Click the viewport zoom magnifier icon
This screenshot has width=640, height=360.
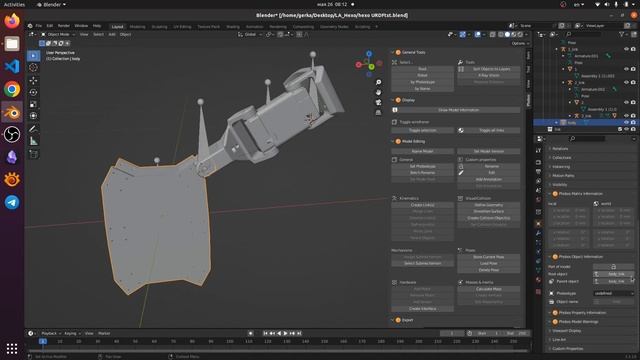coord(378,82)
